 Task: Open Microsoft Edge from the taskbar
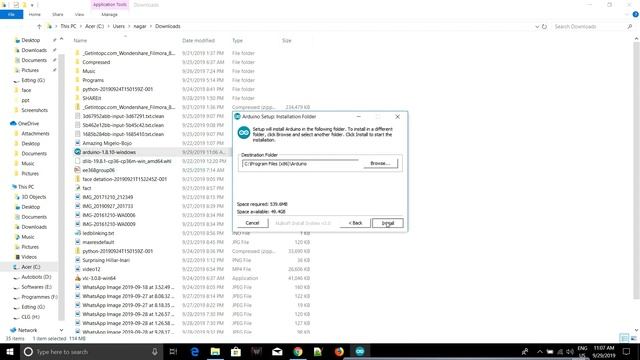pyautogui.click(x=195, y=351)
